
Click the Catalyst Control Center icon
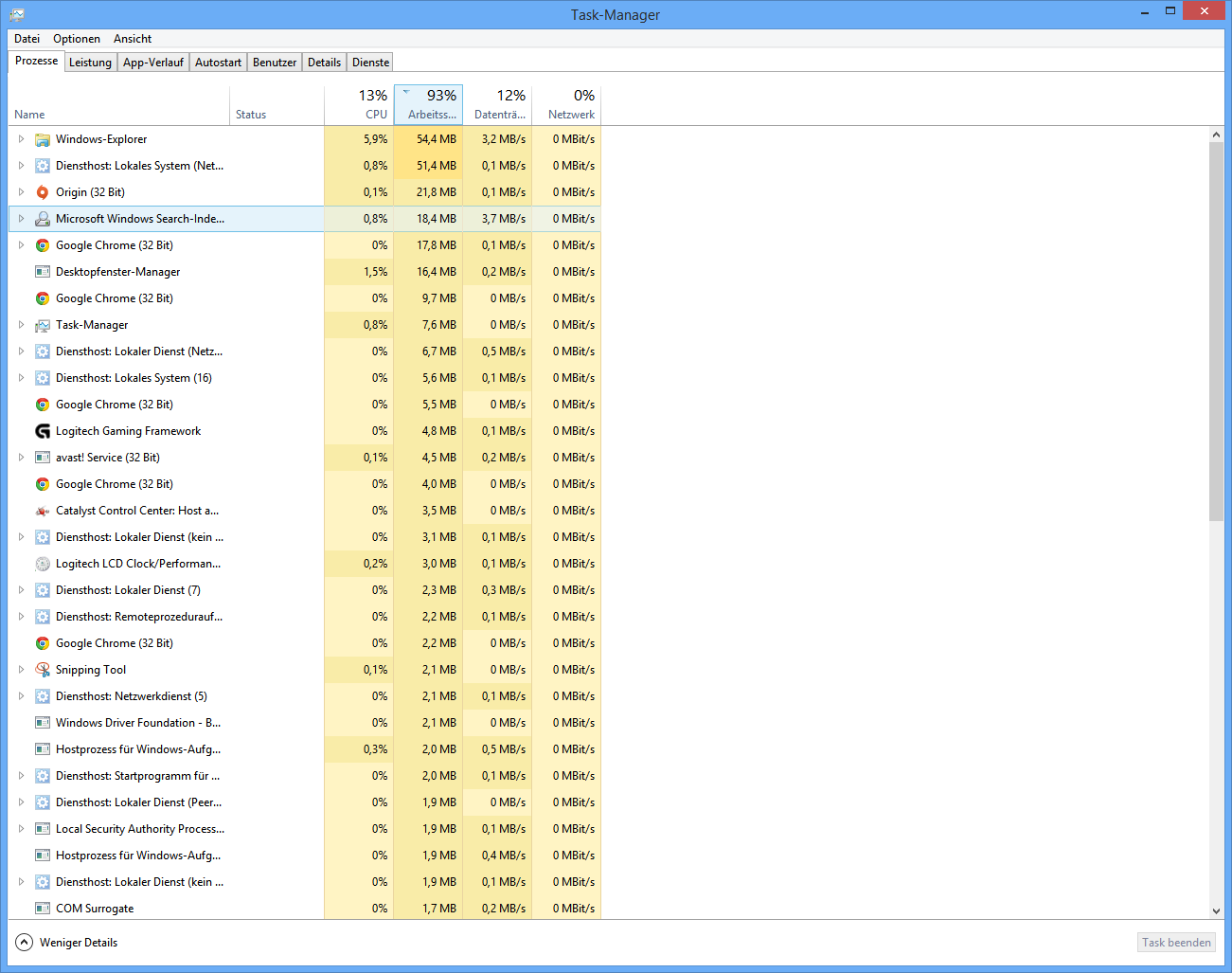pos(43,511)
